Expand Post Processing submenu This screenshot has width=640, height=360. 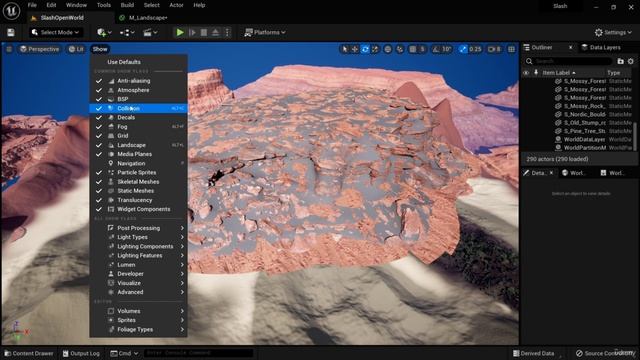[x=139, y=228]
